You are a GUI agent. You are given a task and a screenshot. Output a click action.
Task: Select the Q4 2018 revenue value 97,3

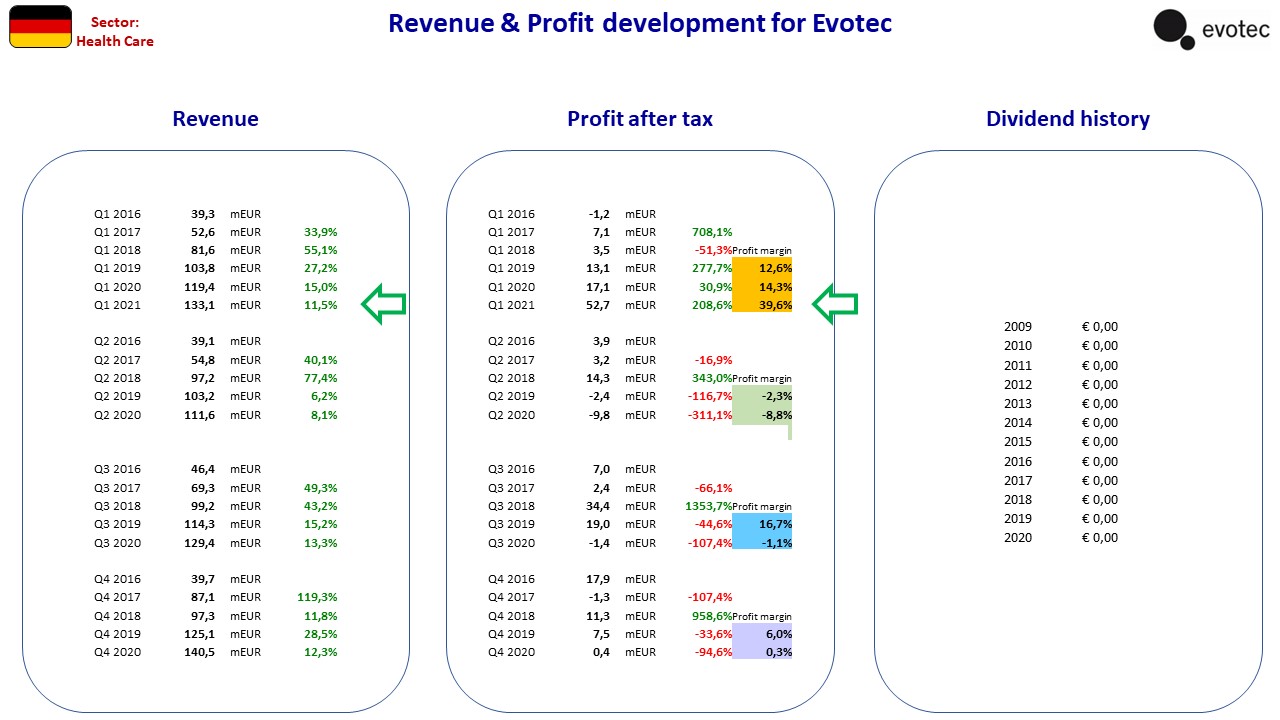[205, 616]
